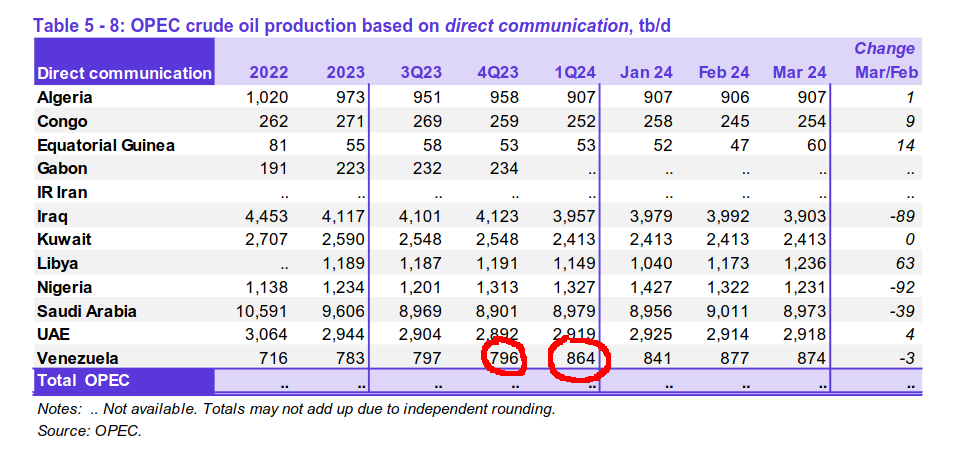This screenshot has height=464, width=962.
Task: Select the Gabon row label
Action: 62,168
